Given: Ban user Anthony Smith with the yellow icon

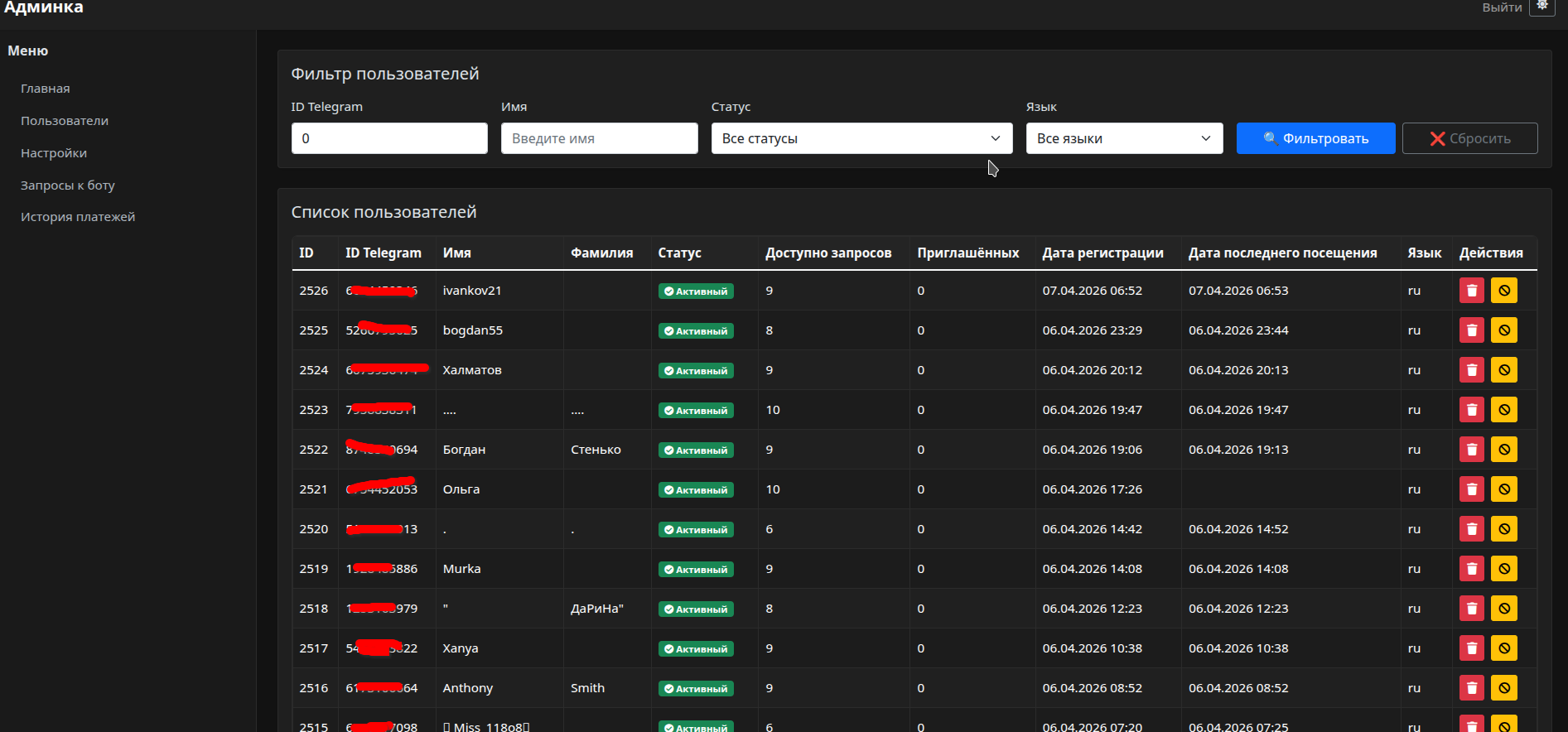Looking at the screenshot, I should pos(1503,688).
